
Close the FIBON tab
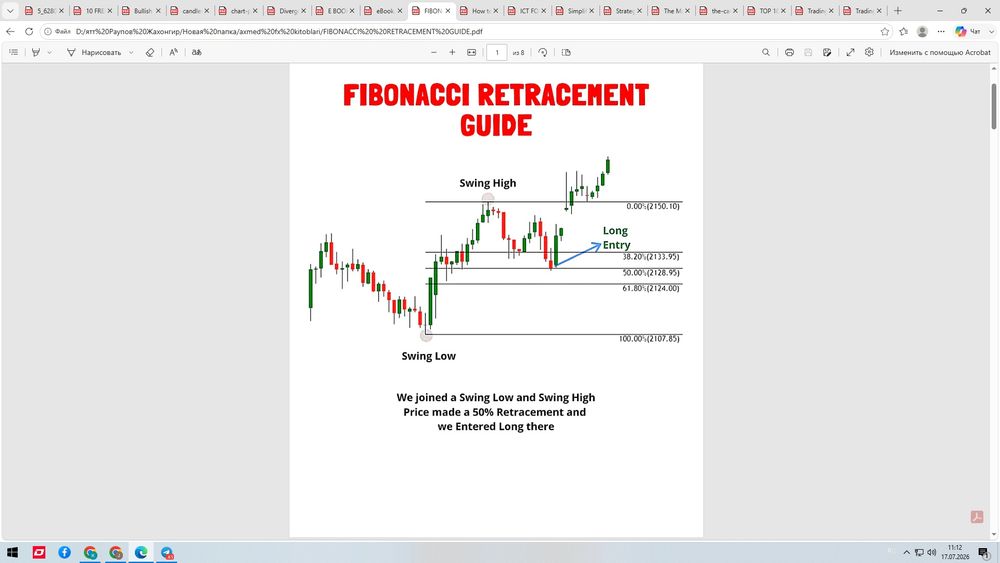click(448, 11)
